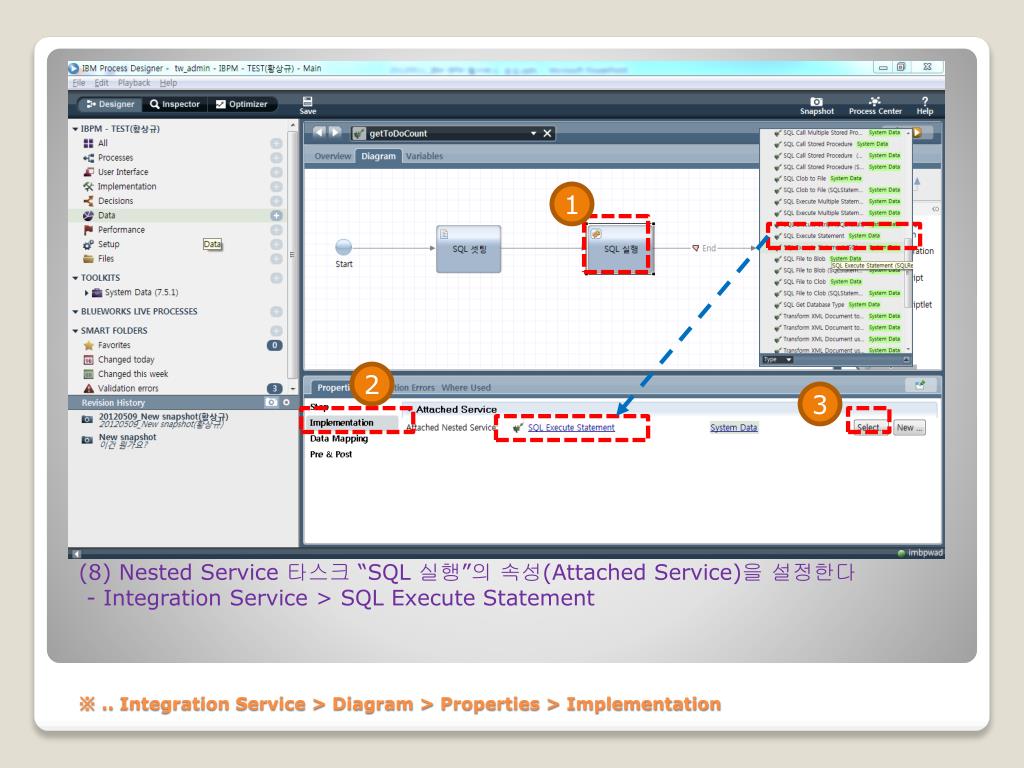Open the getToDoCount editor dropdown arrow

coord(534,133)
